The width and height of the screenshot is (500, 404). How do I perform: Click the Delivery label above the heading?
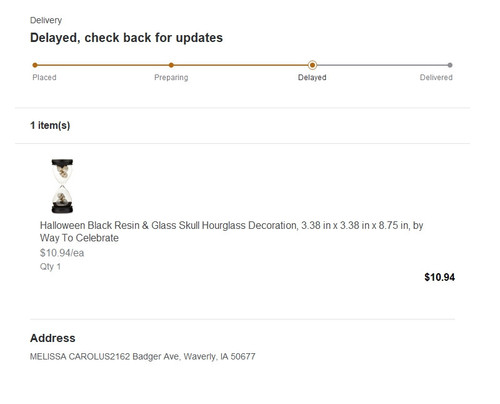[x=46, y=20]
